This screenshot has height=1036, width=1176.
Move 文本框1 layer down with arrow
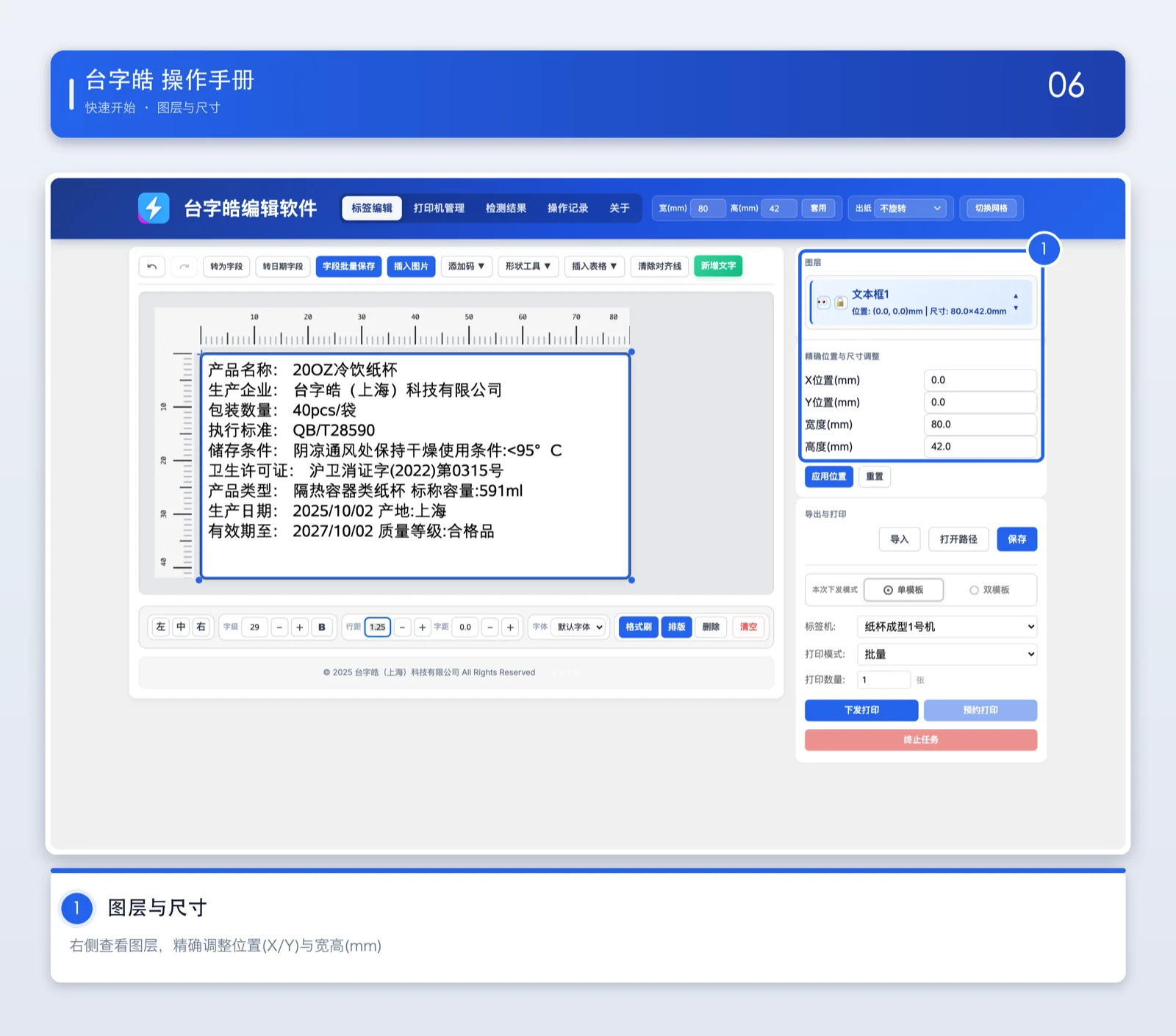click(1016, 308)
